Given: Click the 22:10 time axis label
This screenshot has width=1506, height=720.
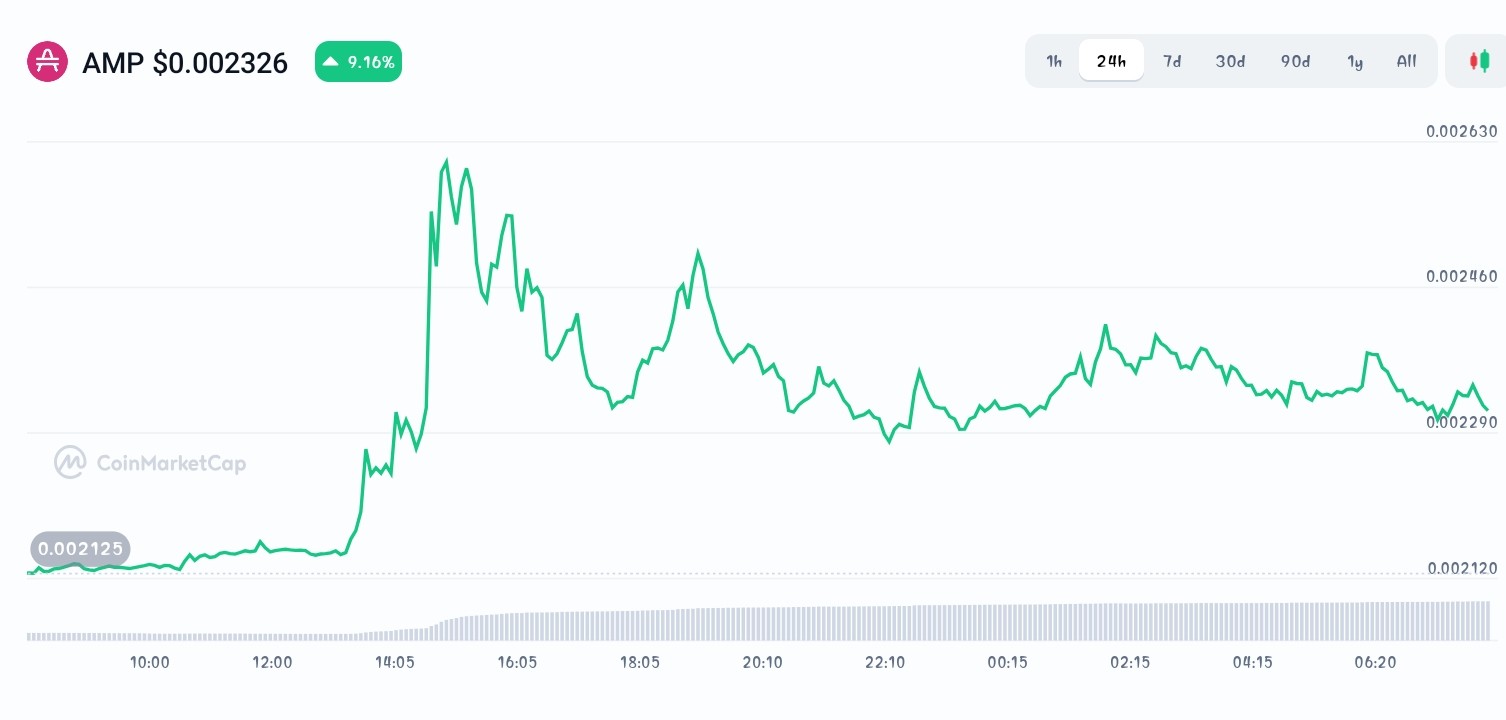Looking at the screenshot, I should point(885,662).
